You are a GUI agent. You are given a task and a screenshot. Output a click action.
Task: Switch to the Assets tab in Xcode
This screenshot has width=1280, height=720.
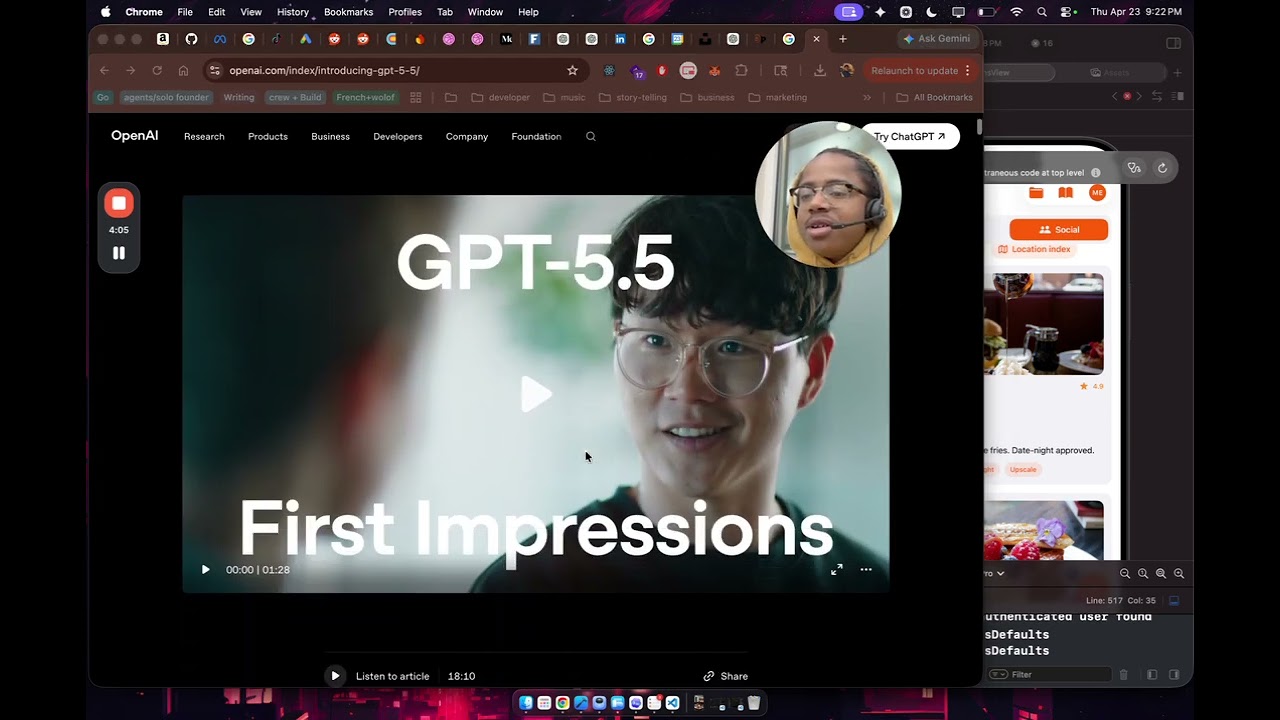point(1111,73)
